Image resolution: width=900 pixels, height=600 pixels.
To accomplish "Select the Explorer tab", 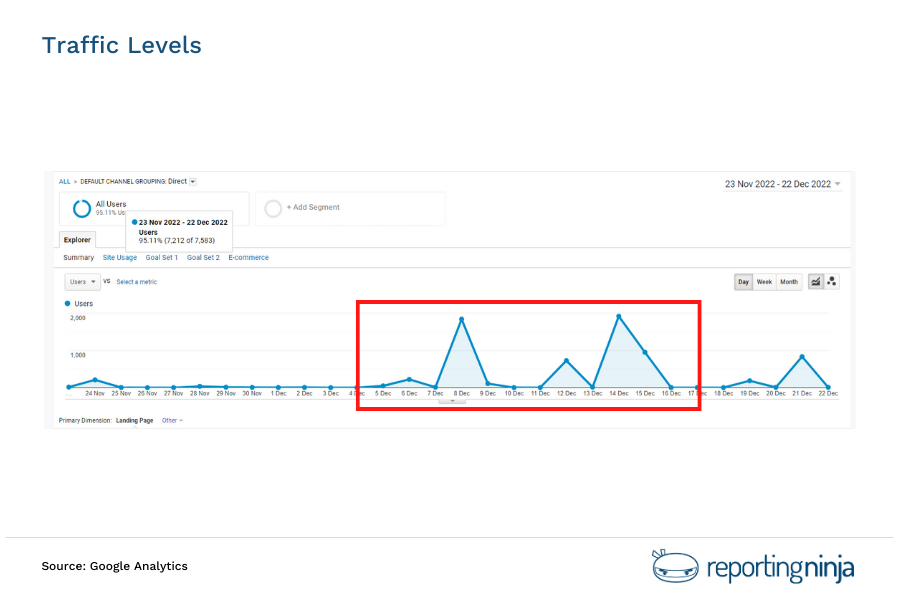I will click(x=77, y=240).
